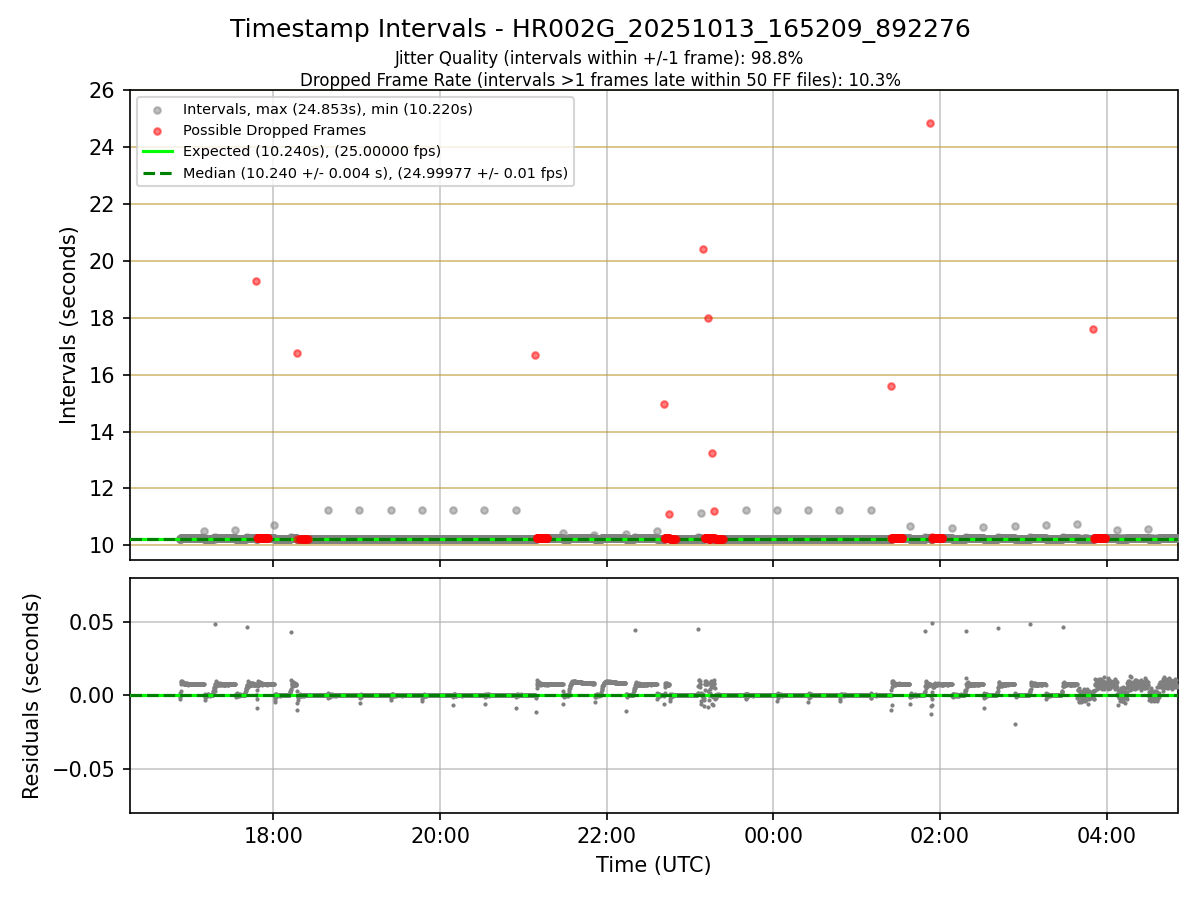This screenshot has height=900, width=1200.
Task: Click the 'Jitter Quality' 98.8% subtitle line
Action: click(x=600, y=59)
